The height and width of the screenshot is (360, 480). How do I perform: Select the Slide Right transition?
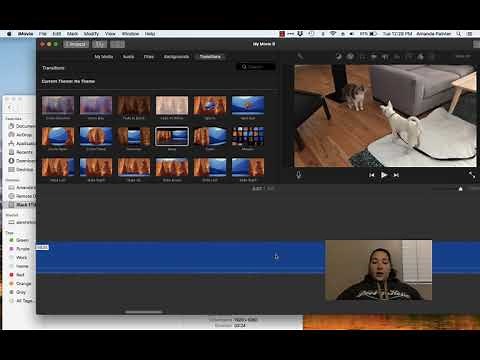pyautogui.click(x=248, y=167)
